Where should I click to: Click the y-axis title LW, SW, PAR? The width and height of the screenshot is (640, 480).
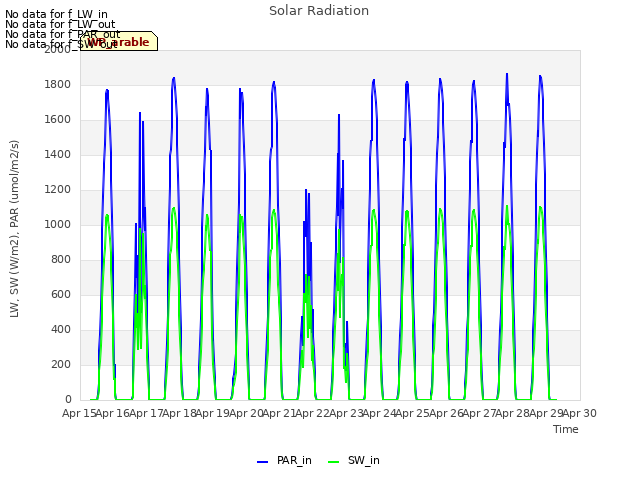point(14,229)
